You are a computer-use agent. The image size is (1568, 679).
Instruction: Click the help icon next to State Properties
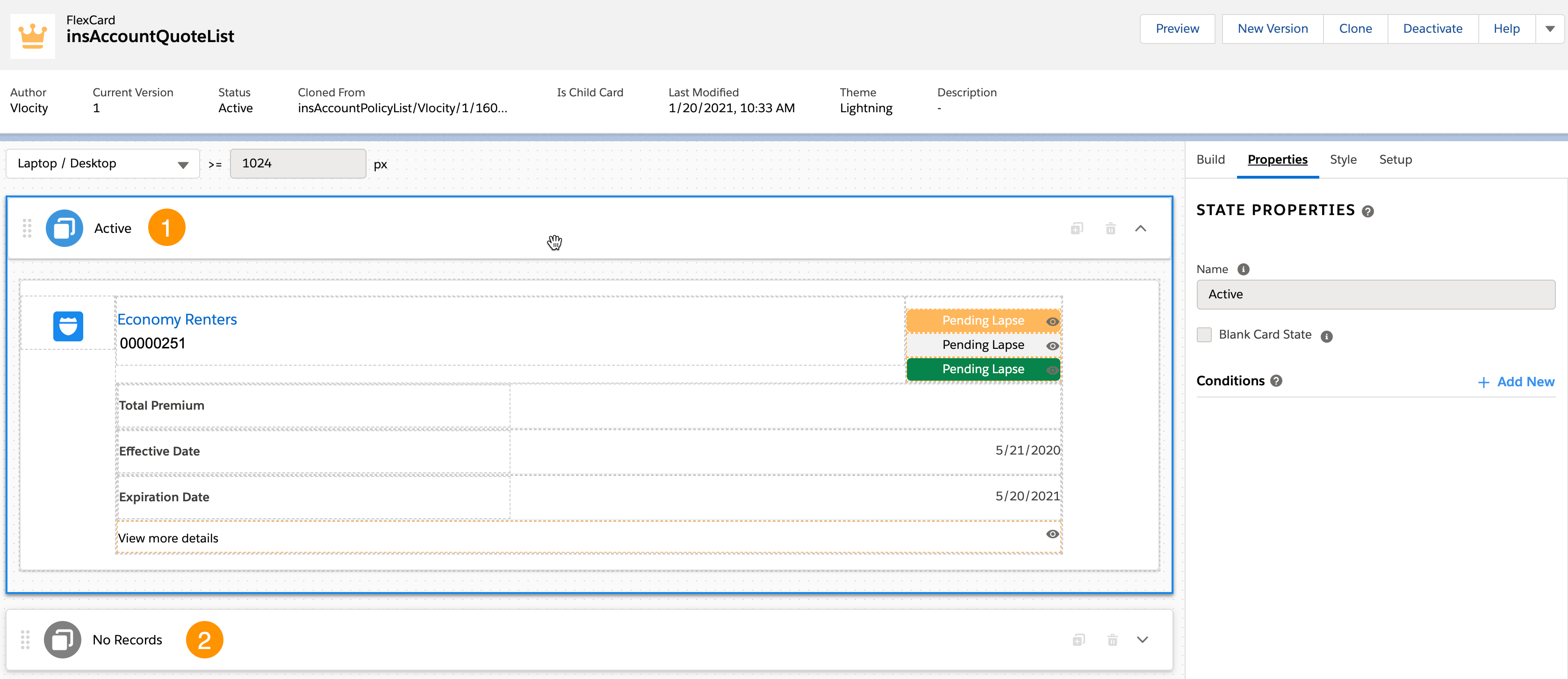point(1368,211)
